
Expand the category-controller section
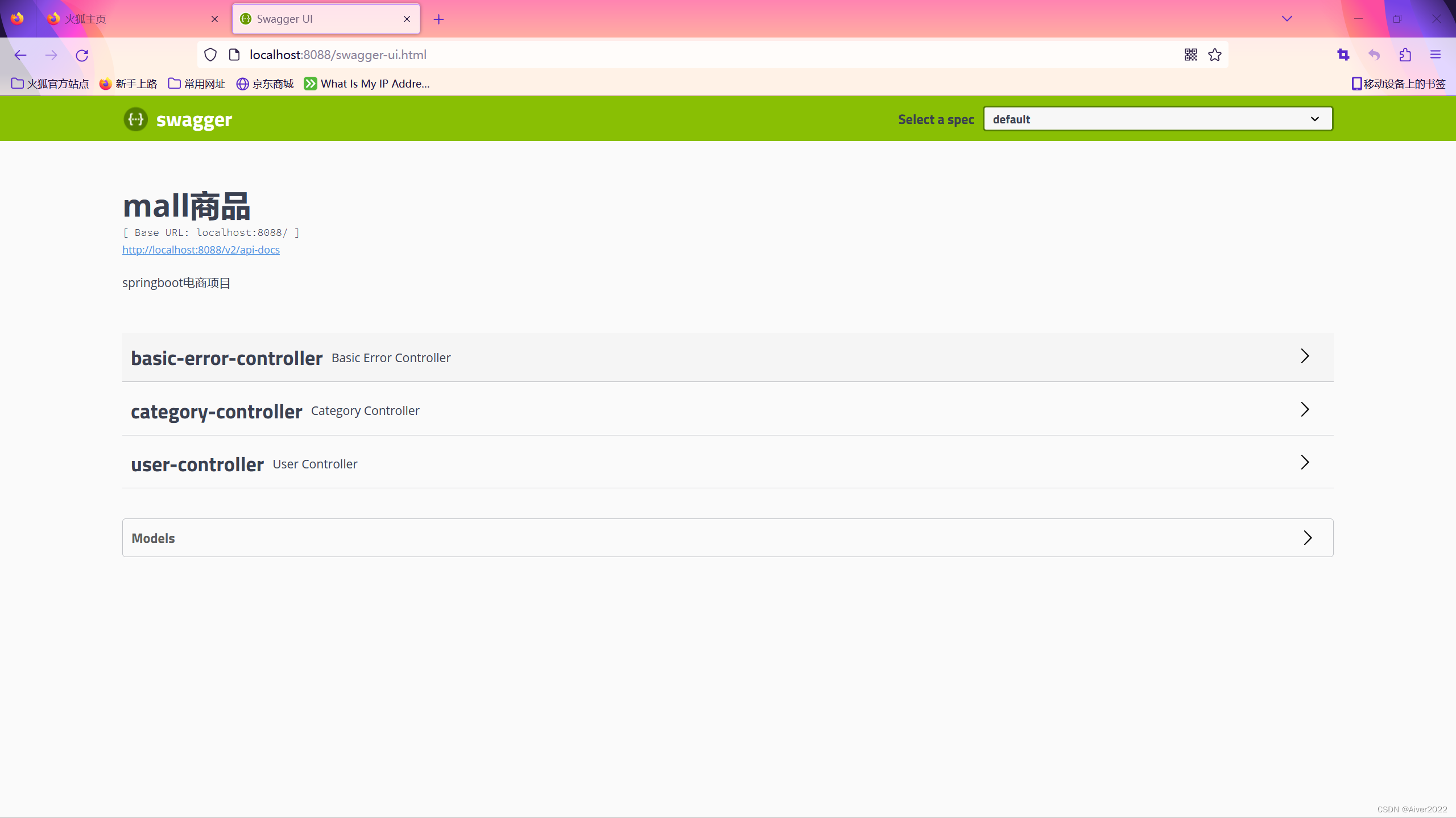(727, 410)
